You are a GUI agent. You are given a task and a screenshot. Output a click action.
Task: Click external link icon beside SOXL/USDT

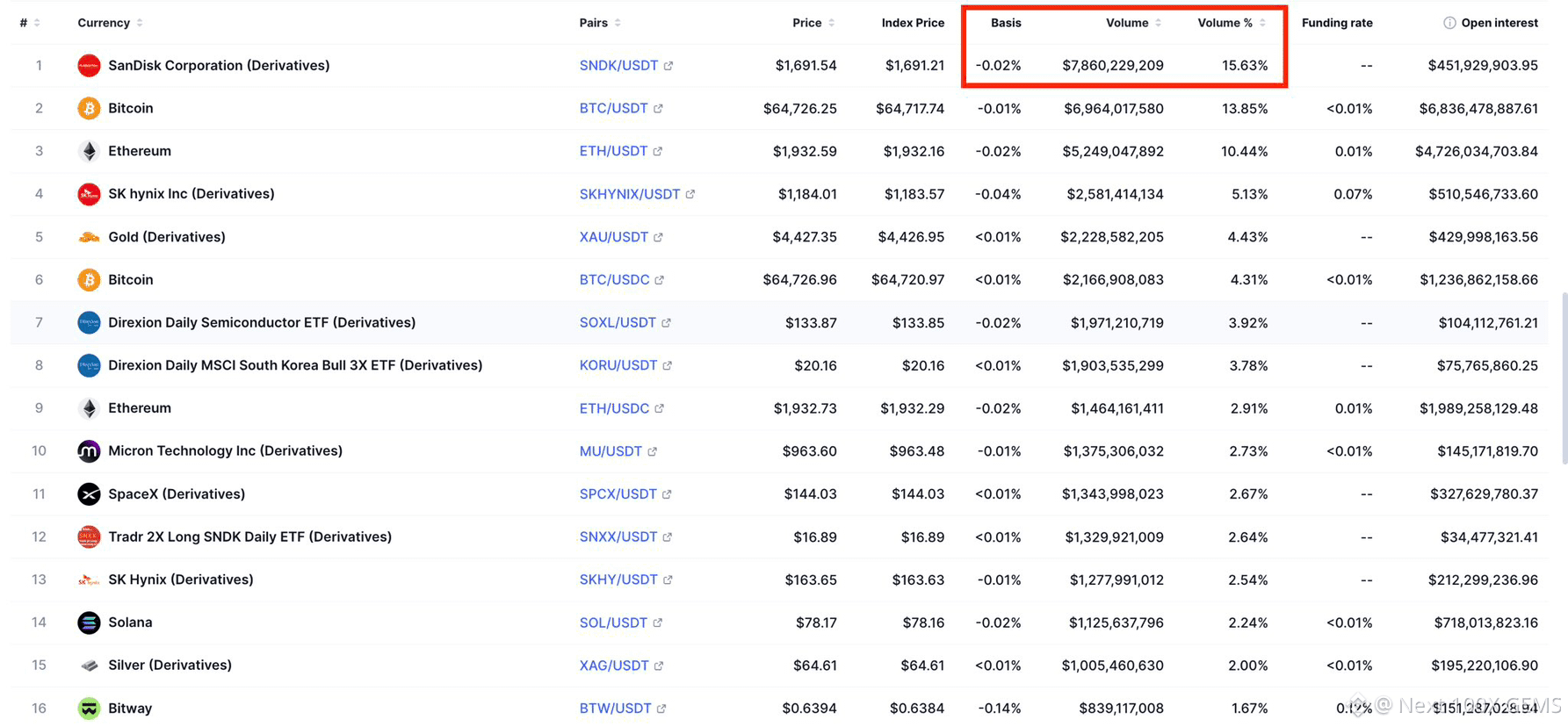point(667,323)
